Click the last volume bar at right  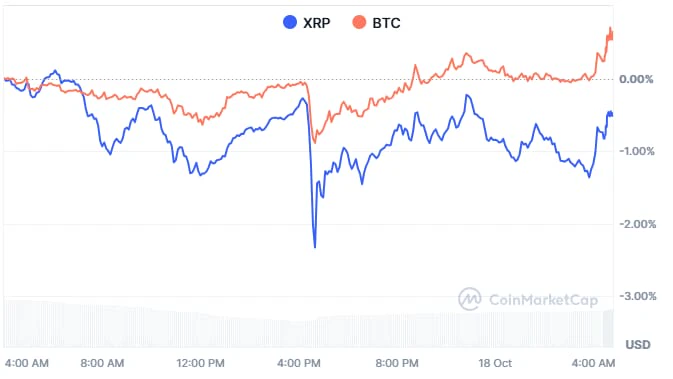point(608,328)
